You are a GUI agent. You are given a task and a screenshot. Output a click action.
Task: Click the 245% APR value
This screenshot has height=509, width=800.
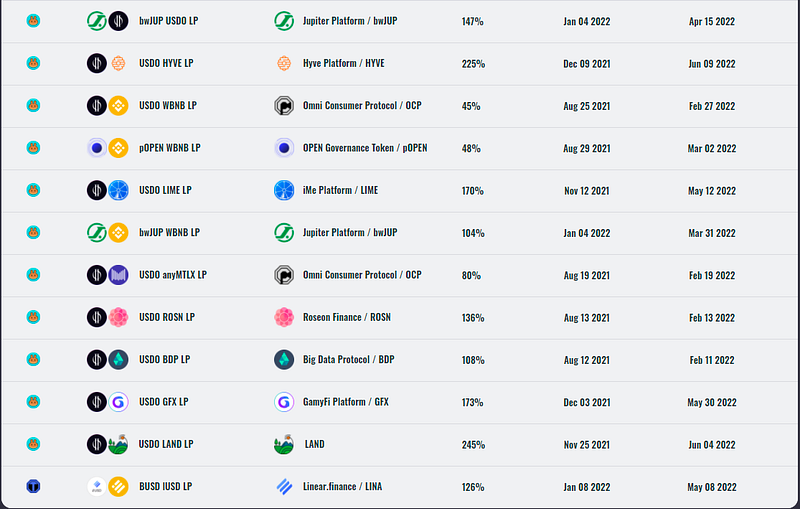(473, 444)
